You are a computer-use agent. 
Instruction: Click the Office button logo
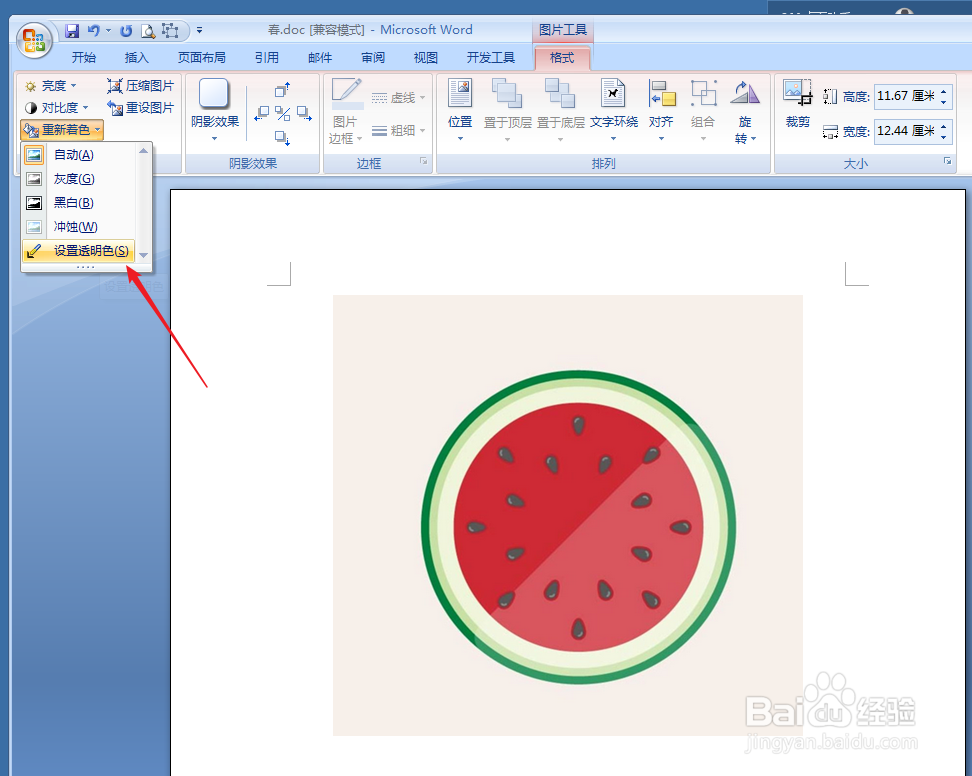coord(34,40)
